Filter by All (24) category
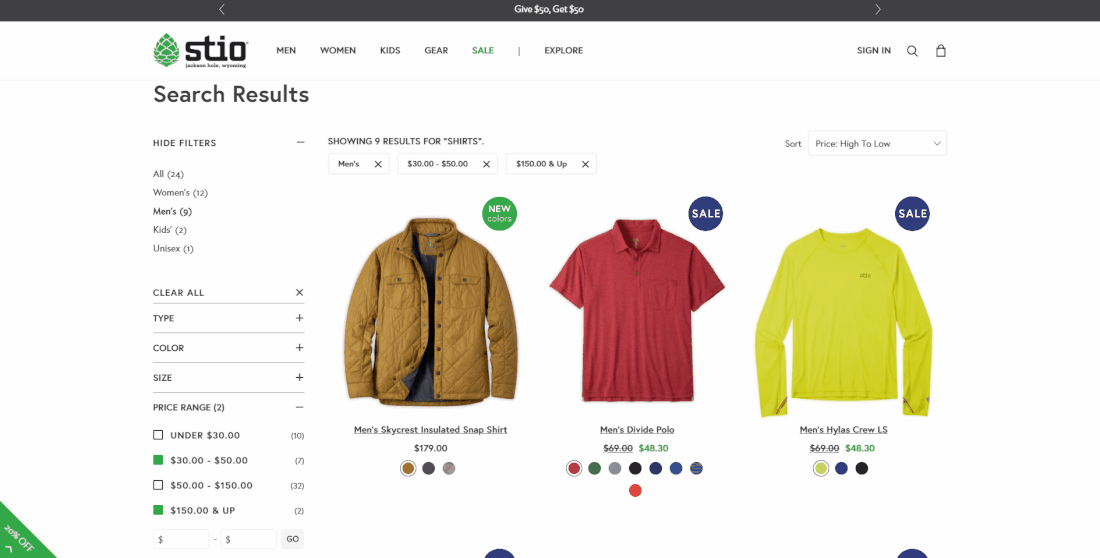 (168, 174)
